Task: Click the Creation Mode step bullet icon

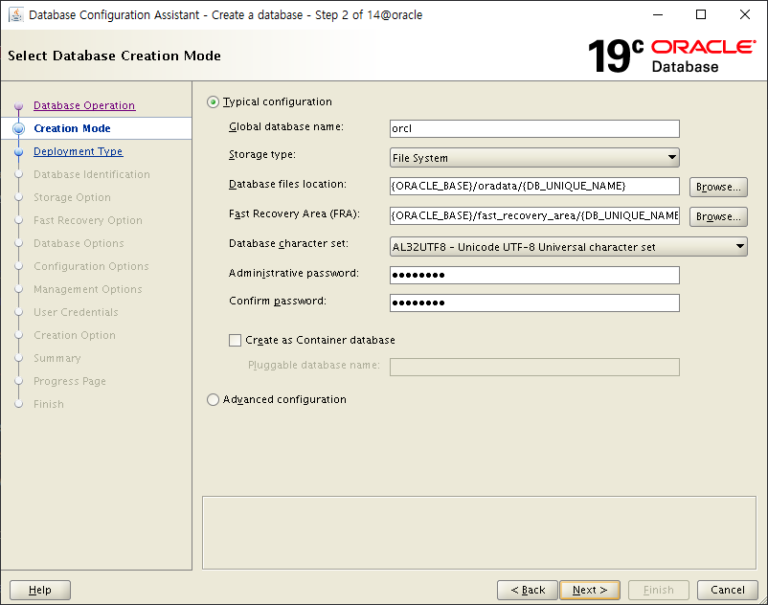Action: pyautogui.click(x=18, y=129)
